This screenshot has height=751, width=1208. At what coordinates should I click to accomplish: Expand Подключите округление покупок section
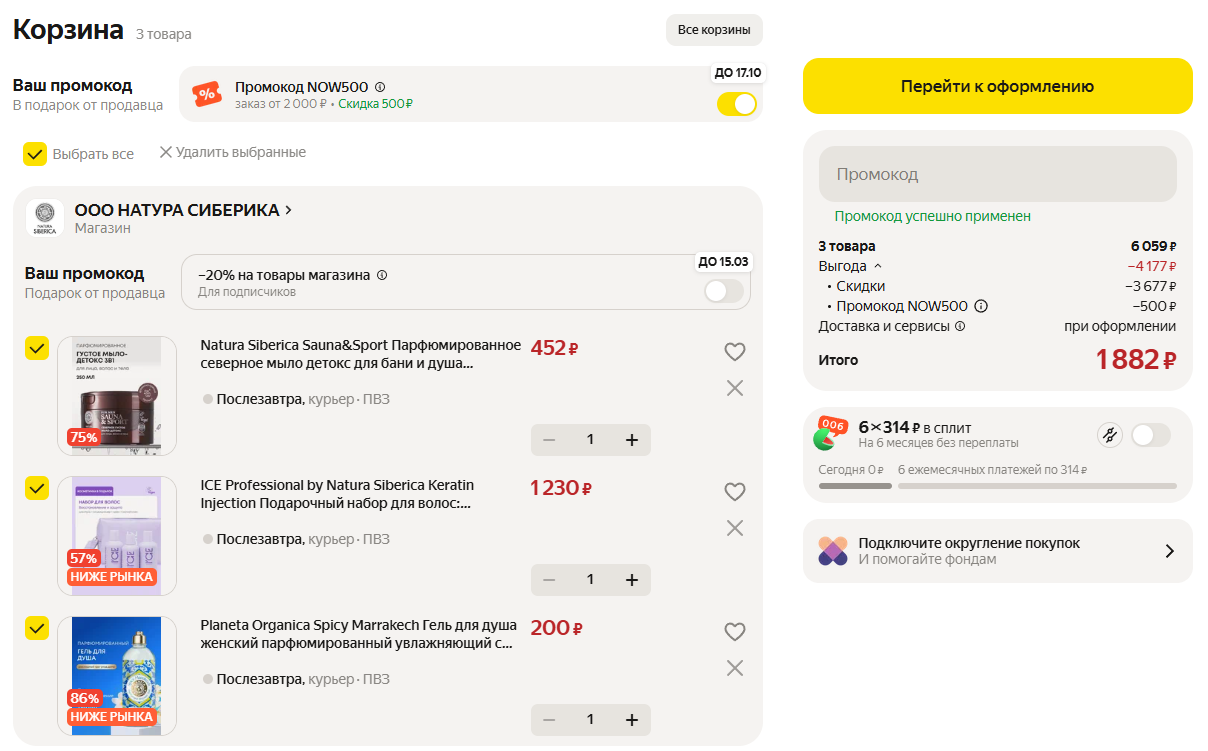click(1170, 550)
